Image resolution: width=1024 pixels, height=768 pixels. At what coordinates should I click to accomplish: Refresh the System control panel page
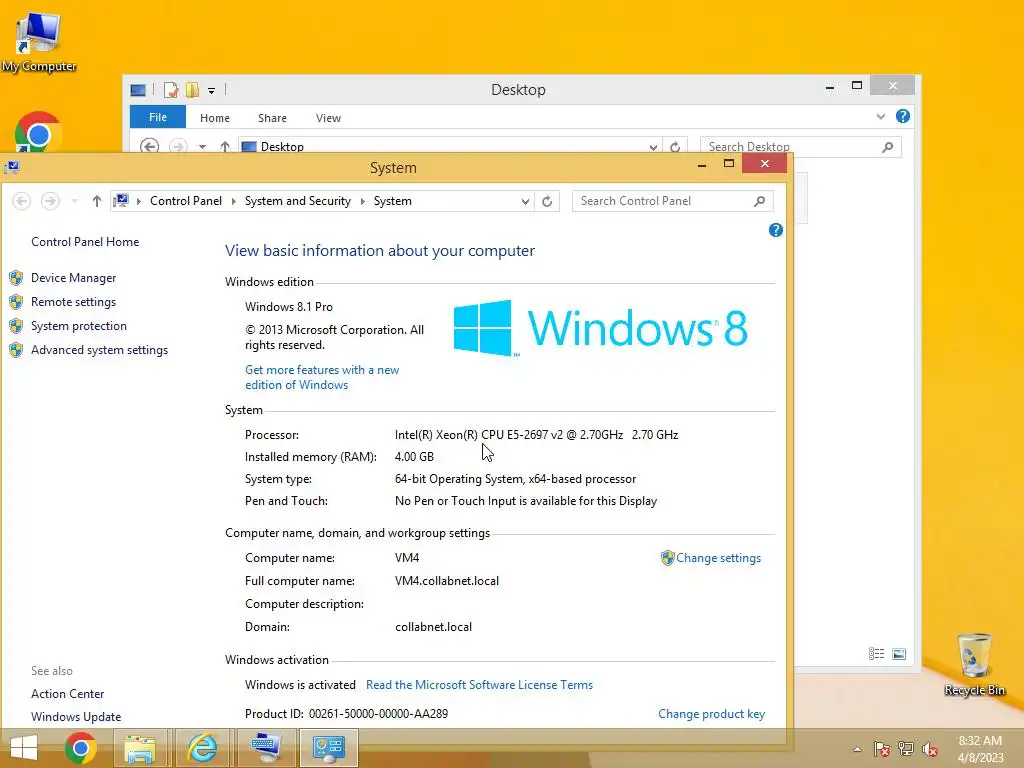pyautogui.click(x=547, y=201)
